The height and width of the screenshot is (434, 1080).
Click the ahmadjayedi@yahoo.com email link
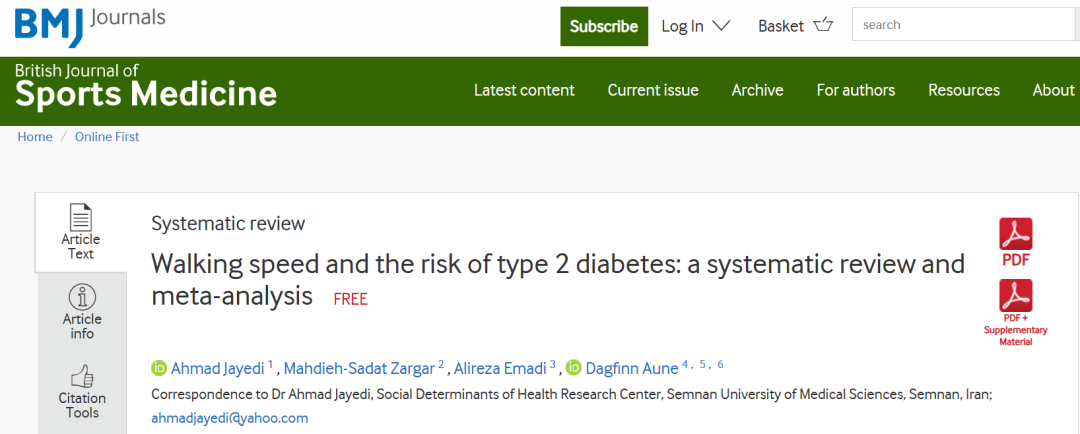(229, 417)
